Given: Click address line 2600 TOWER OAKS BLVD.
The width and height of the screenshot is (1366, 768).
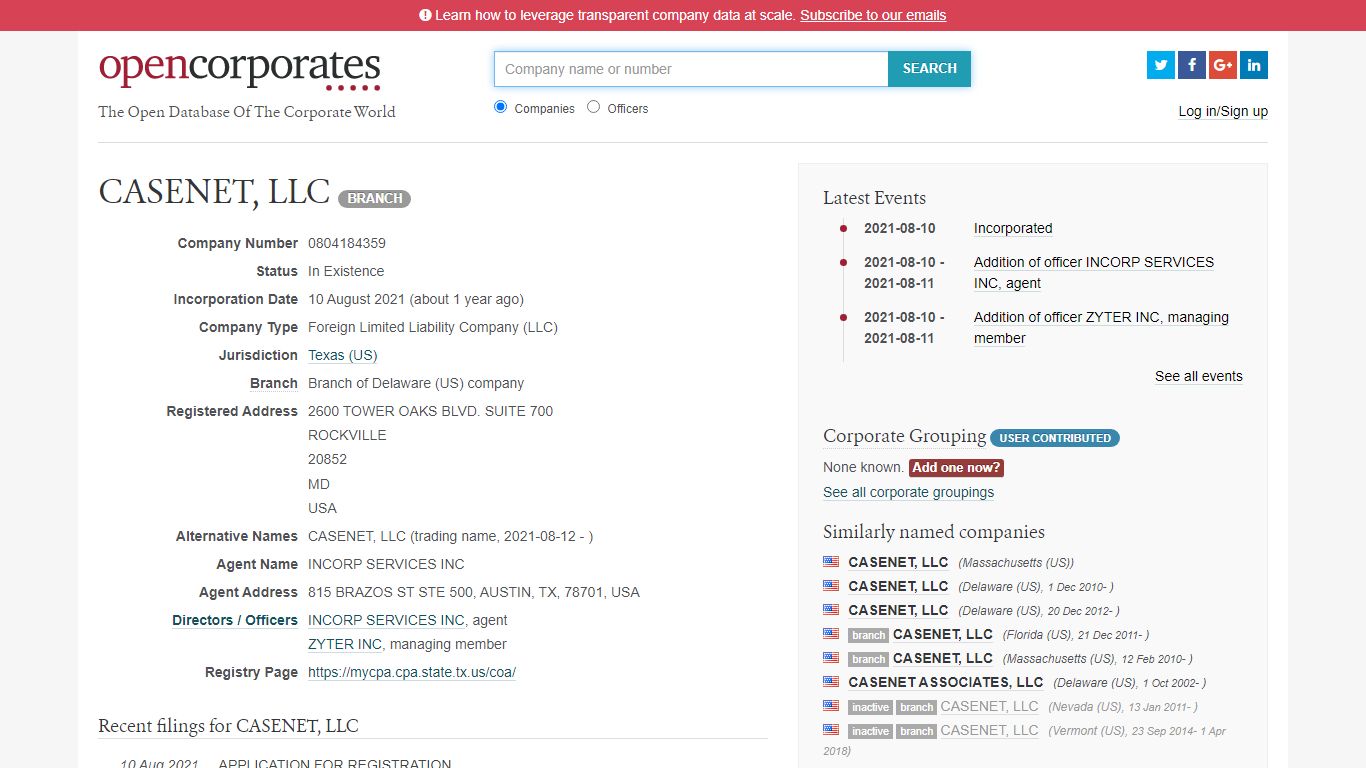Looking at the screenshot, I should pyautogui.click(x=430, y=411).
